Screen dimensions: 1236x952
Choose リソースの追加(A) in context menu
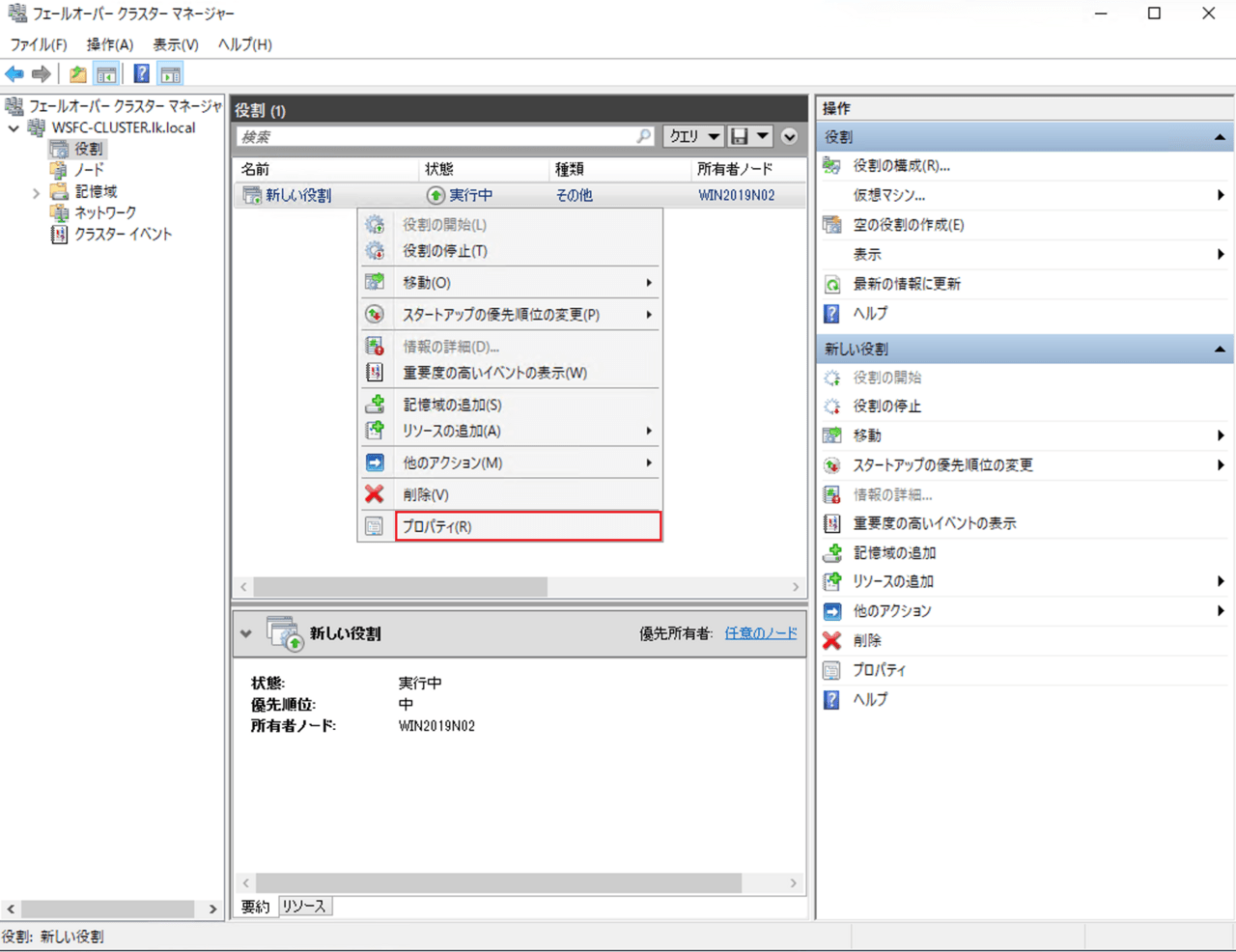click(509, 431)
